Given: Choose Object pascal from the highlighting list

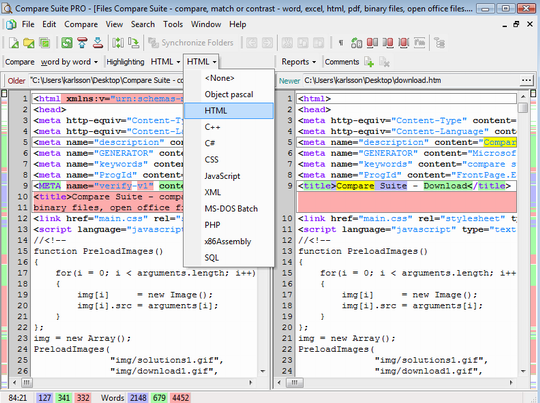Looking at the screenshot, I should tap(229, 94).
